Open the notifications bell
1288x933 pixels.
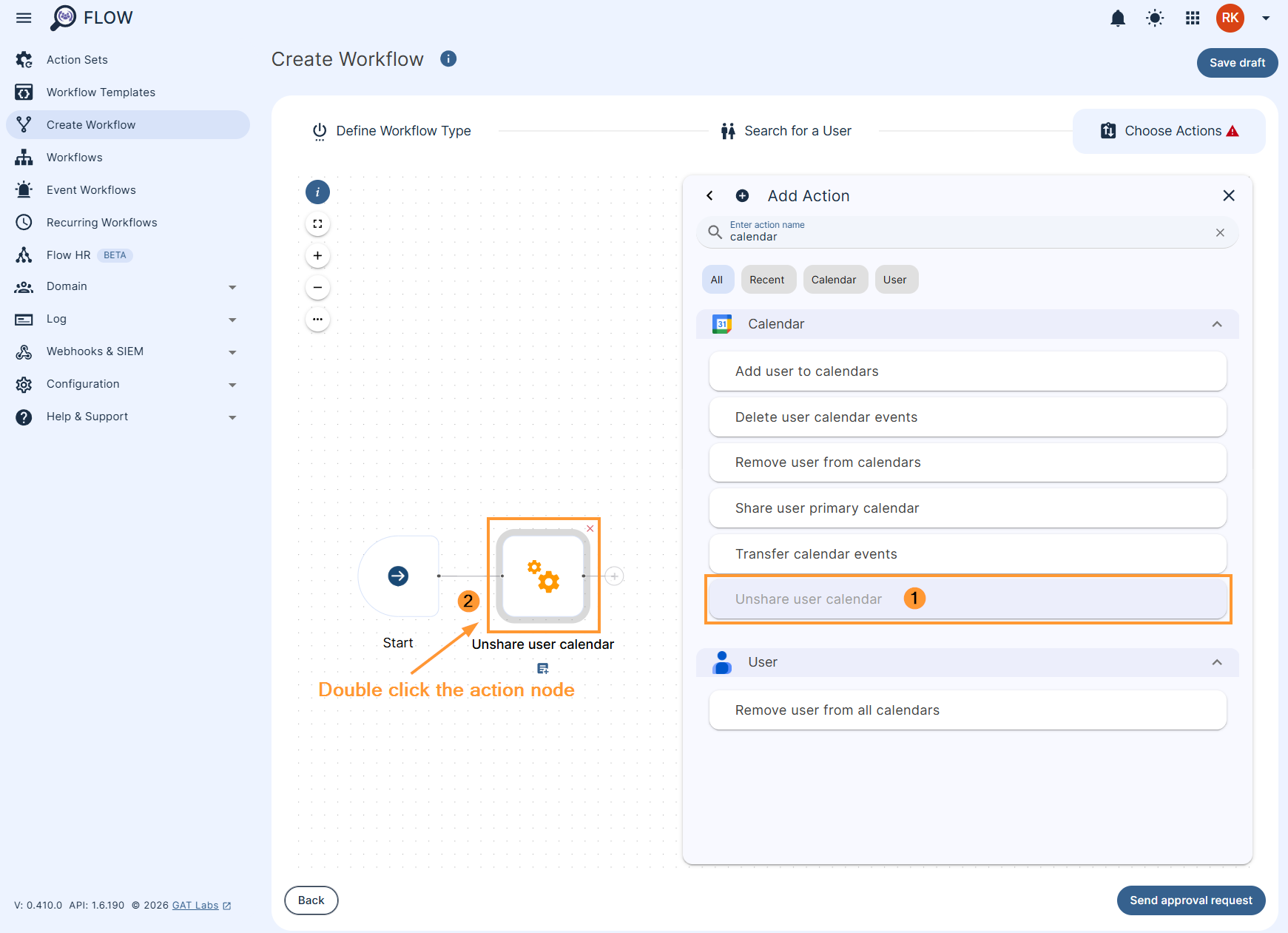(1118, 18)
